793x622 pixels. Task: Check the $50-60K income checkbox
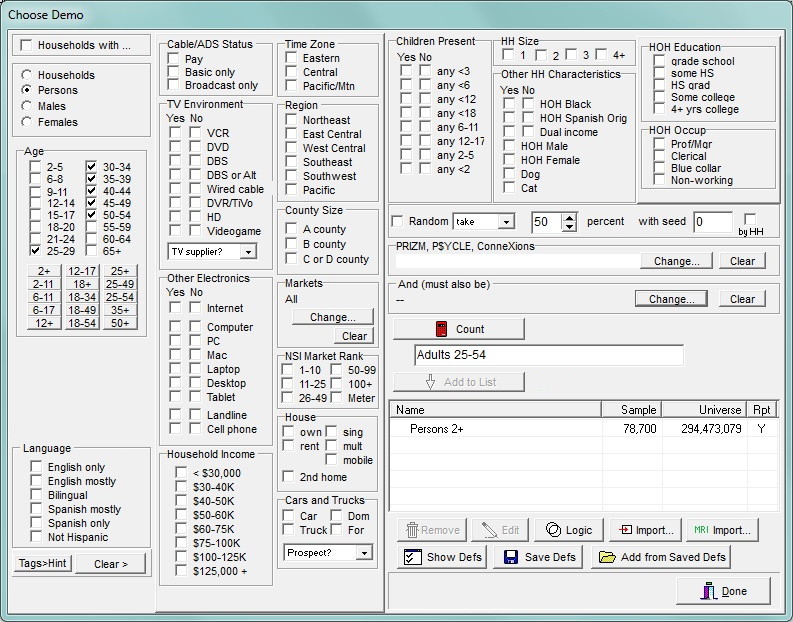tap(181, 514)
